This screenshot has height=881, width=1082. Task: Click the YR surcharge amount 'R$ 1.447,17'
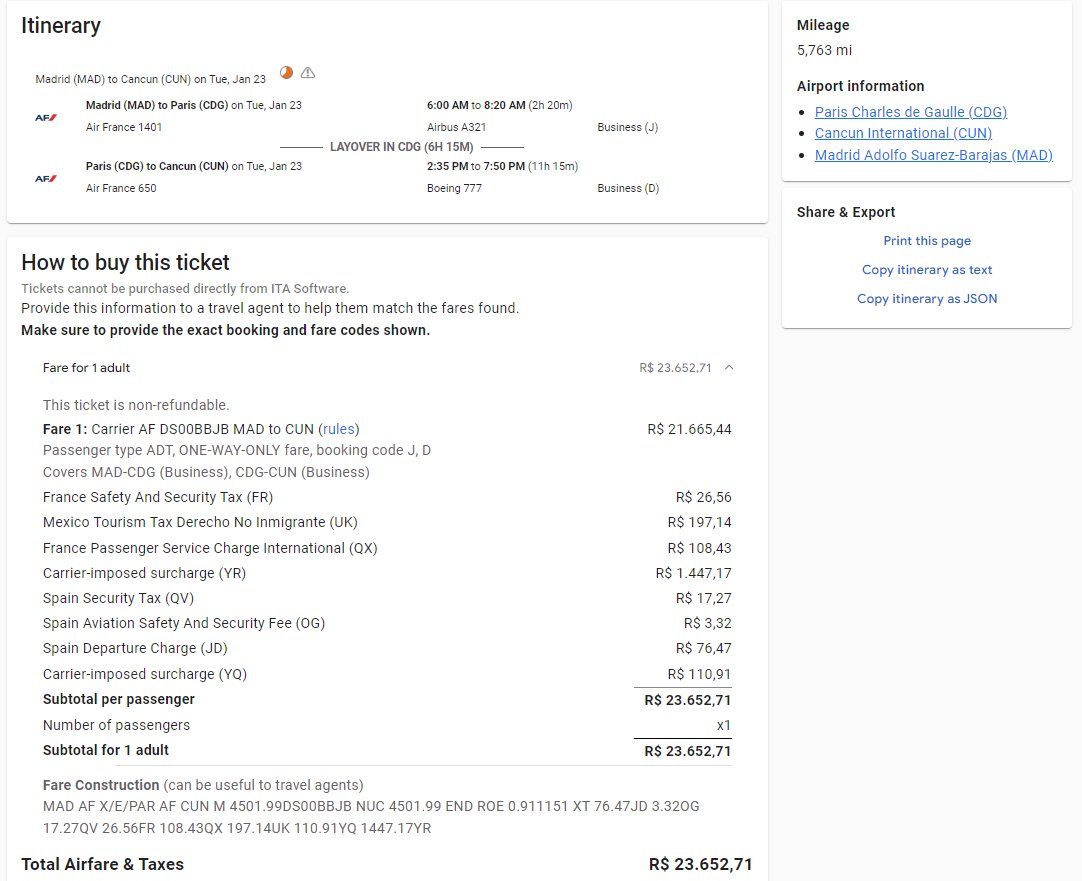[694, 573]
